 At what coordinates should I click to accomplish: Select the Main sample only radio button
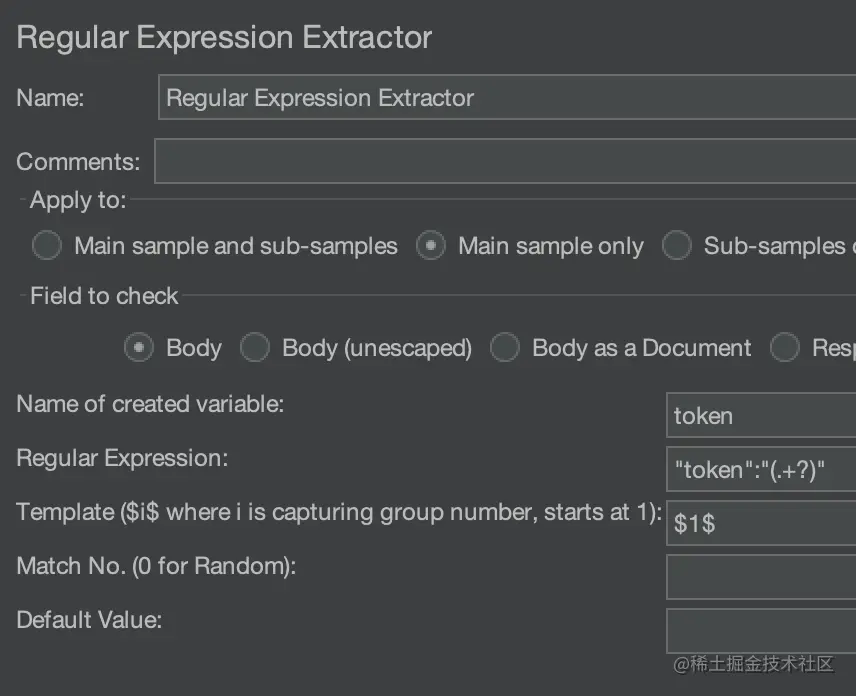click(431, 246)
